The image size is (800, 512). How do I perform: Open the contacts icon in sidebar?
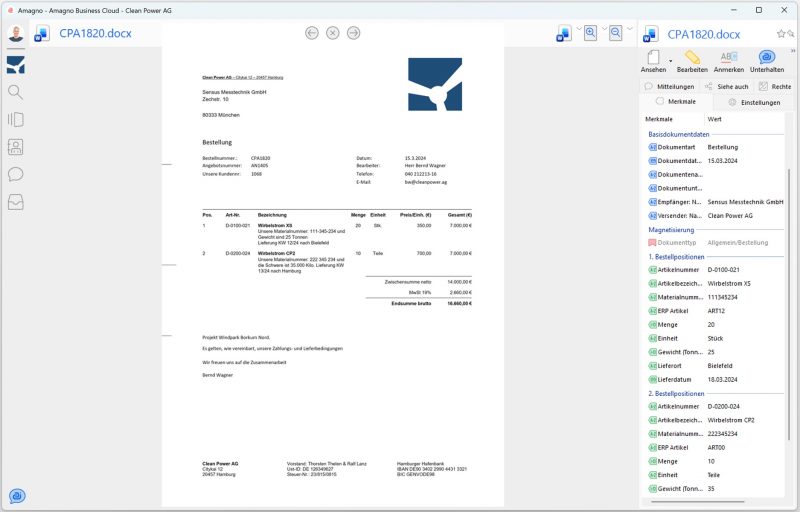[x=16, y=147]
